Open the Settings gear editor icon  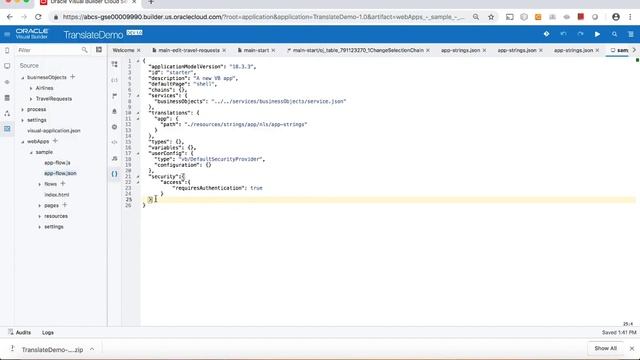(114, 127)
